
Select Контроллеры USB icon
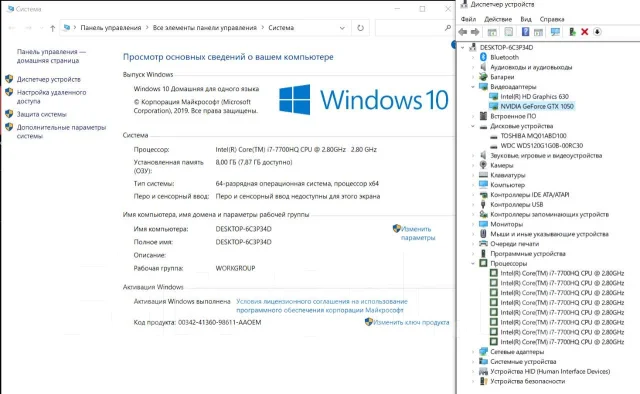click(483, 204)
